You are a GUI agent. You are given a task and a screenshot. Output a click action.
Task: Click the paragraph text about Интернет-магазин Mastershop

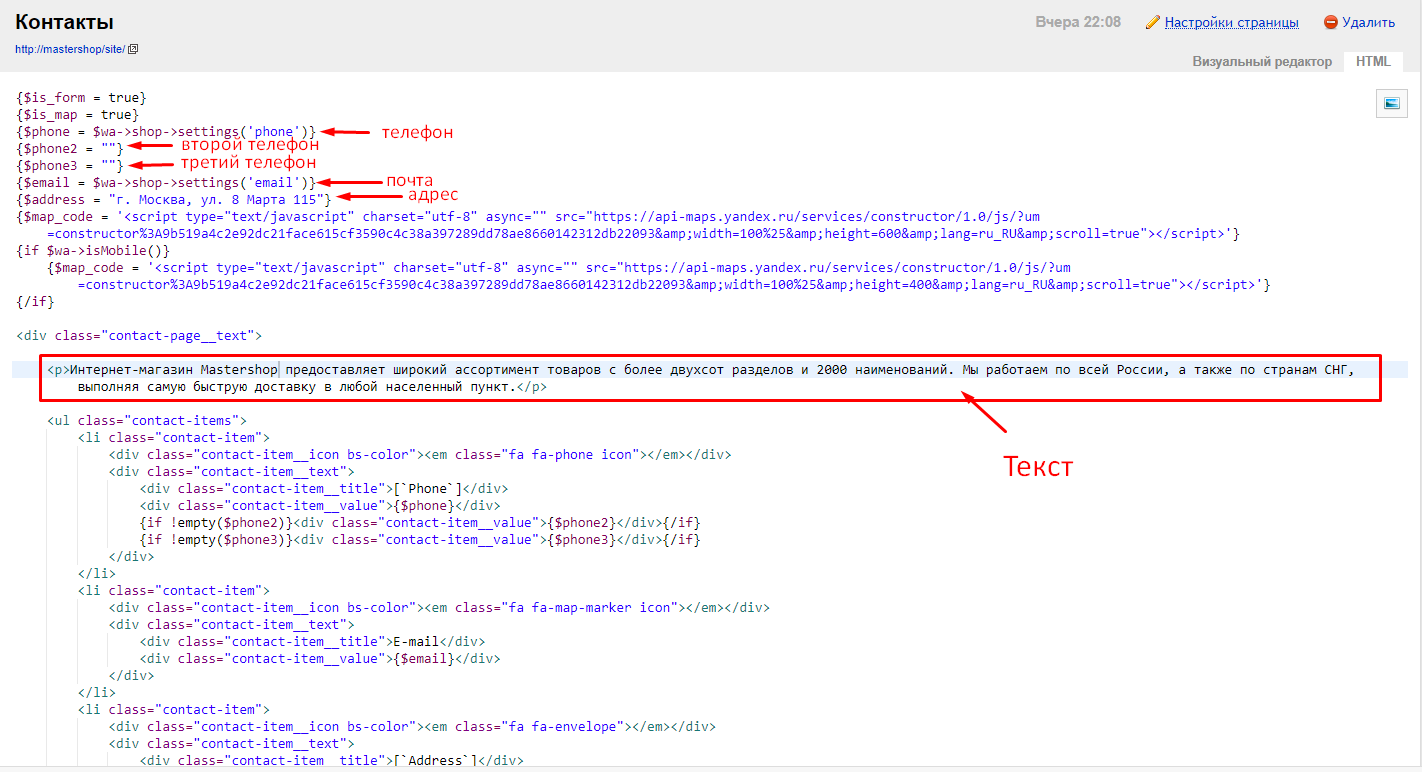pyautogui.click(x=500, y=370)
